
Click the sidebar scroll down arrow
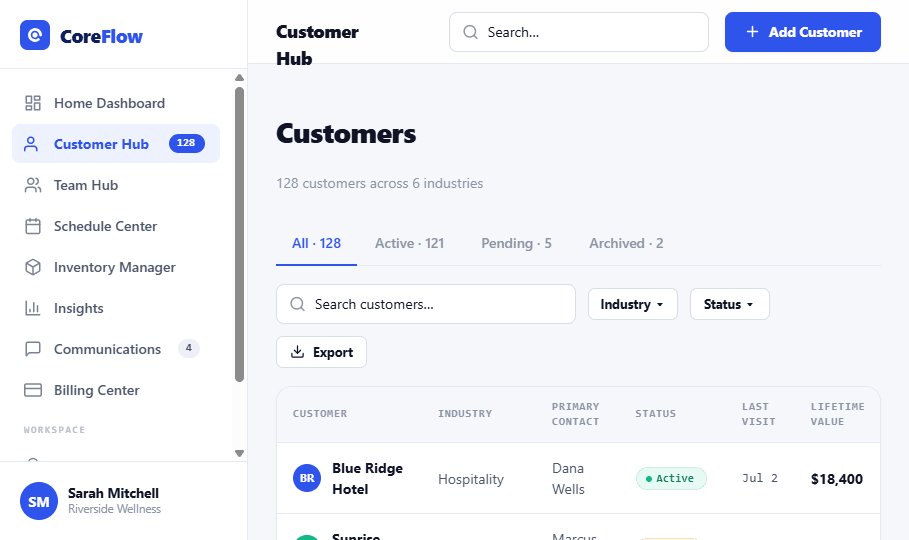[x=239, y=453]
